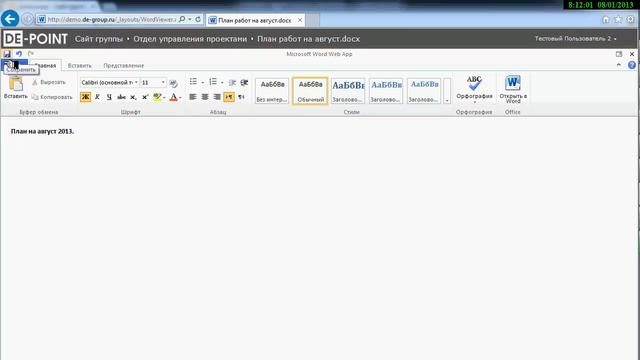Click the Вставить paste clipboard icon
640x360 pixels.
coord(16,83)
